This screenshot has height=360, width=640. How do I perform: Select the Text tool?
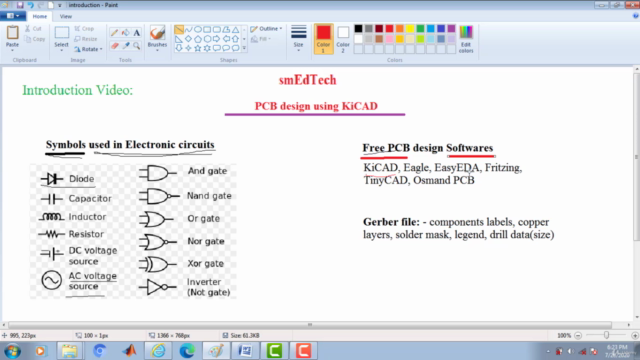click(x=137, y=33)
